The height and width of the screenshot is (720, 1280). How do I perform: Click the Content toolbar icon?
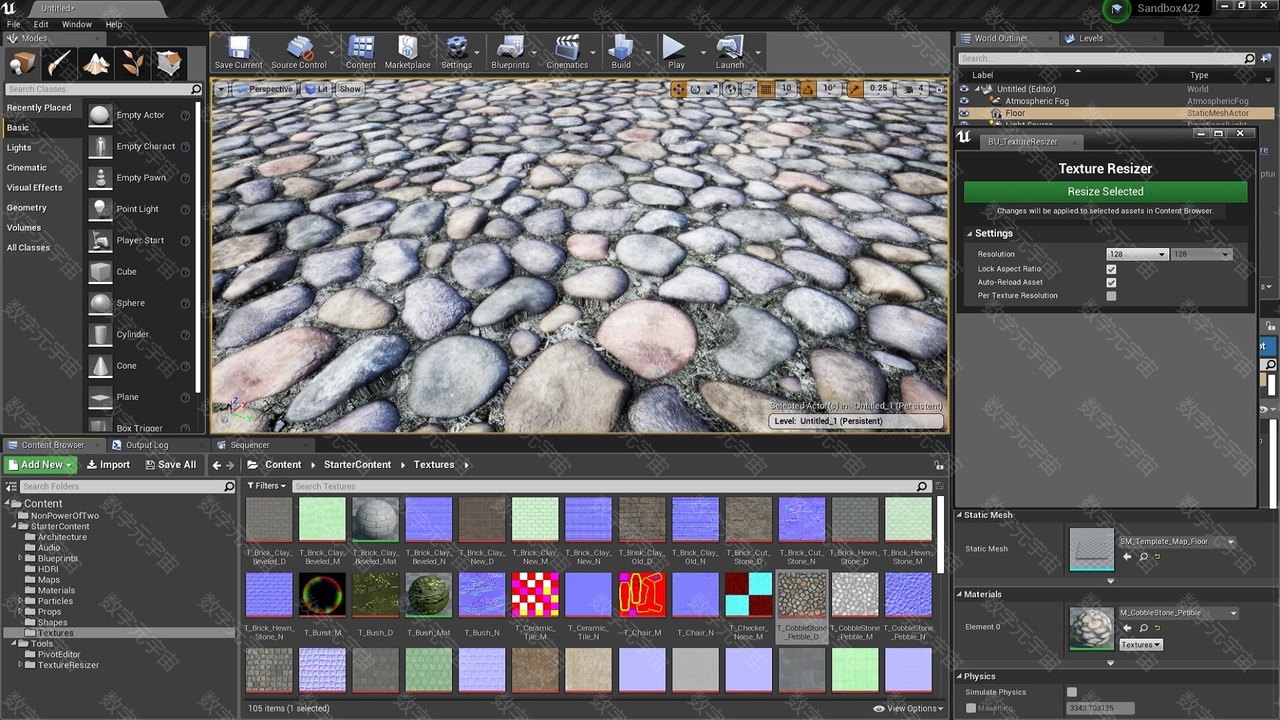361,52
